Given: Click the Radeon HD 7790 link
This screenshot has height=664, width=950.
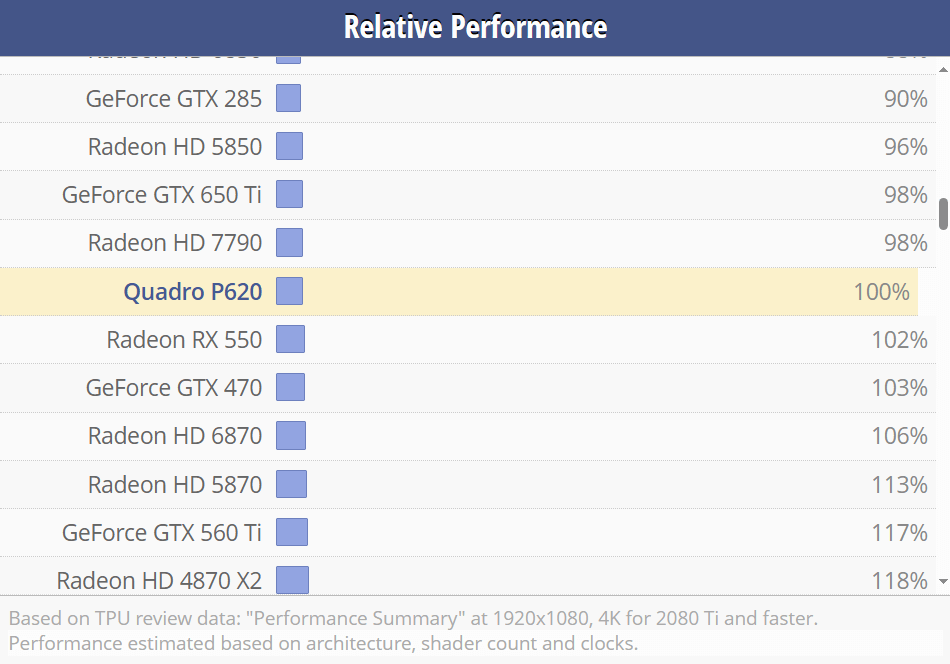Looking at the screenshot, I should (x=175, y=243).
